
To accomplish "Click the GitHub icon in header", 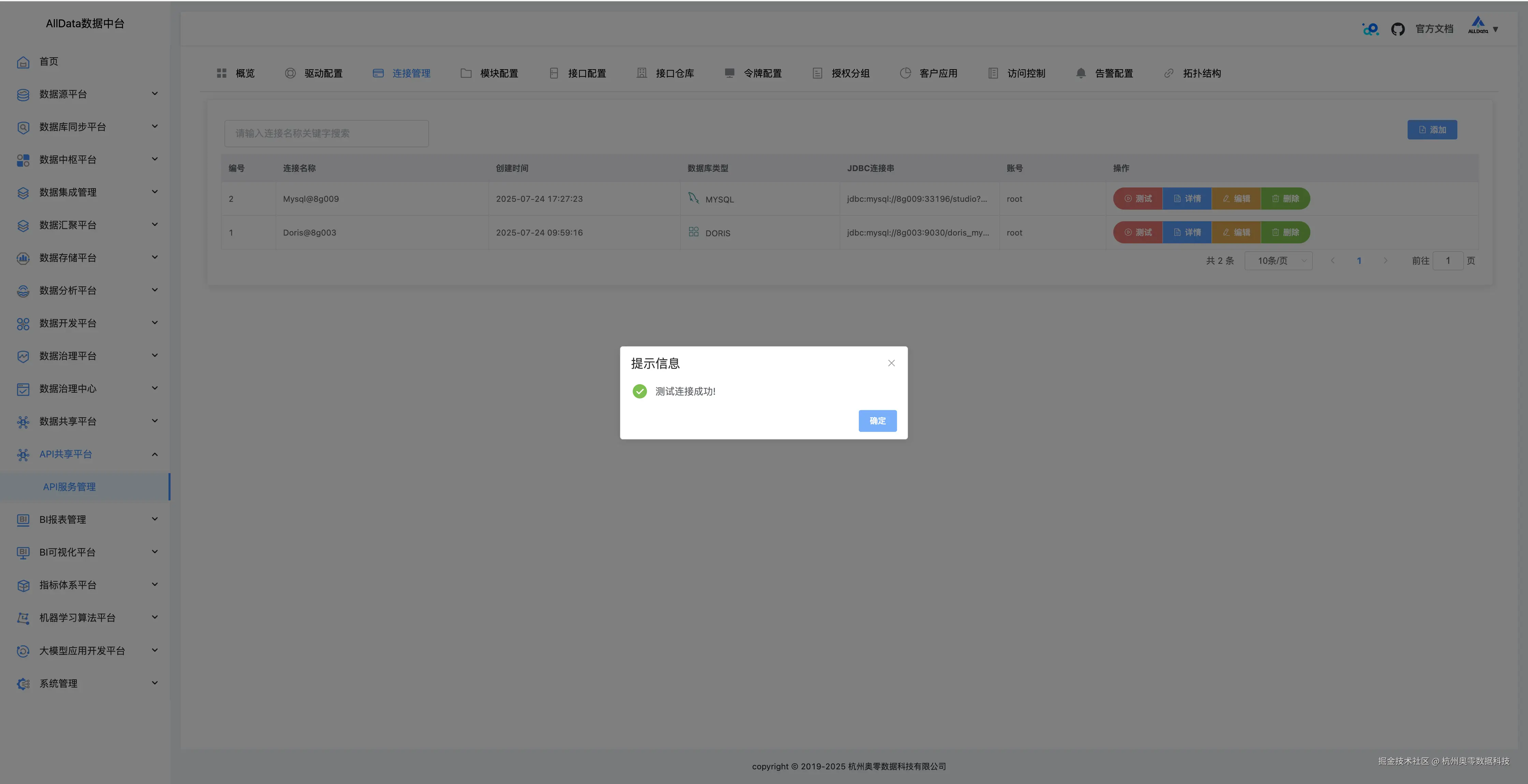I will click(1397, 29).
